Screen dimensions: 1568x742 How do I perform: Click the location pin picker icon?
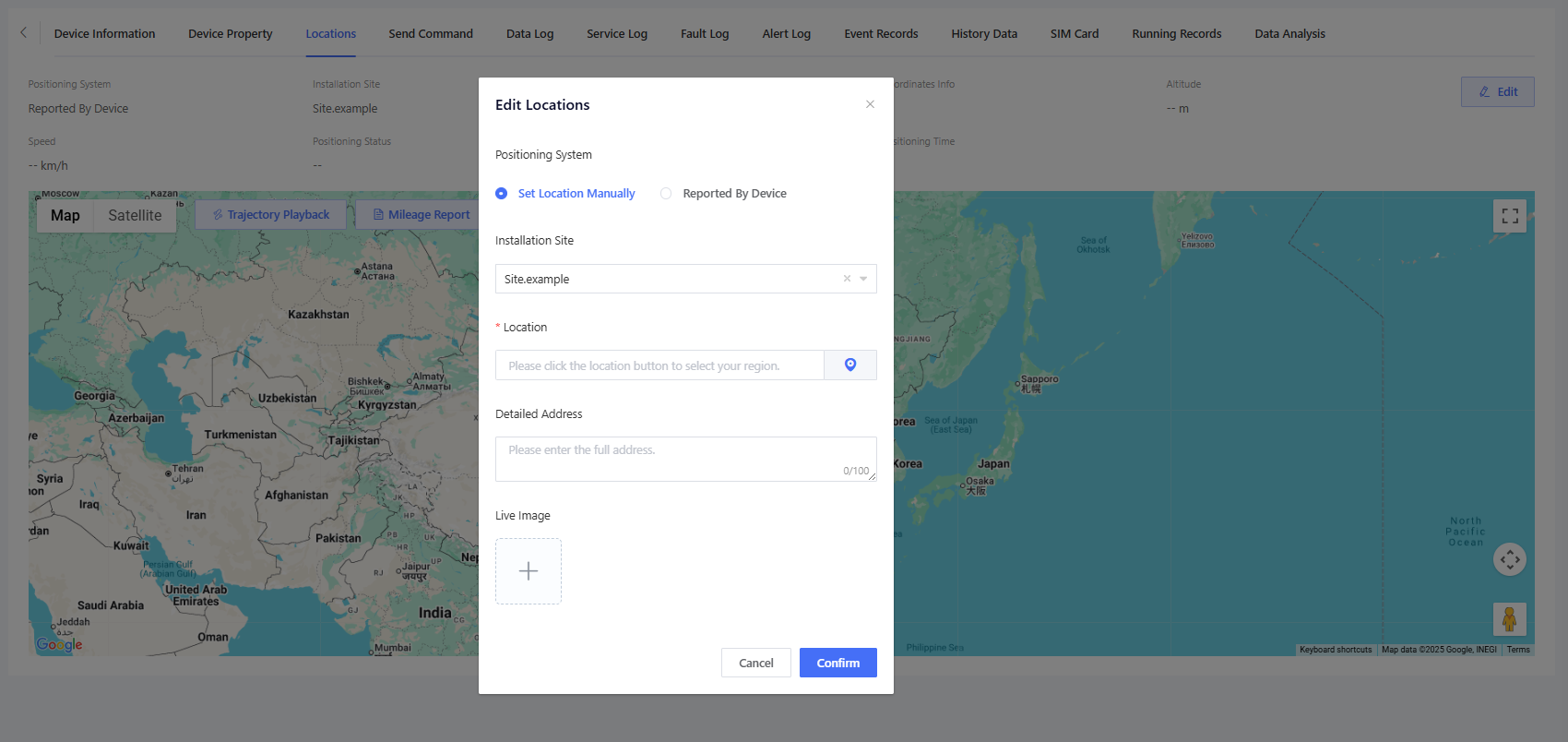click(x=849, y=365)
